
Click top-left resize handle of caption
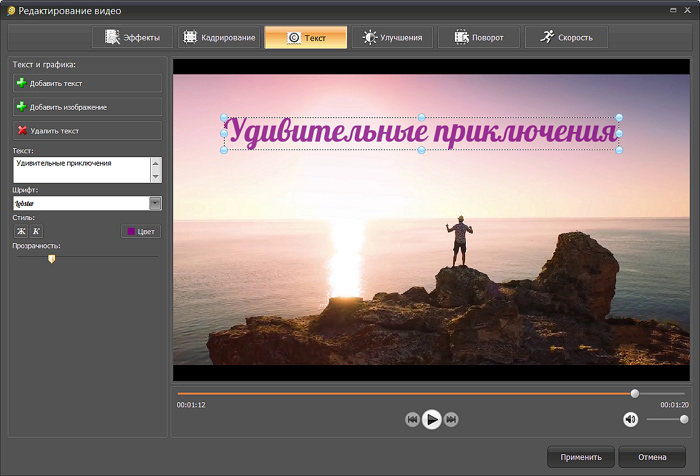224,117
